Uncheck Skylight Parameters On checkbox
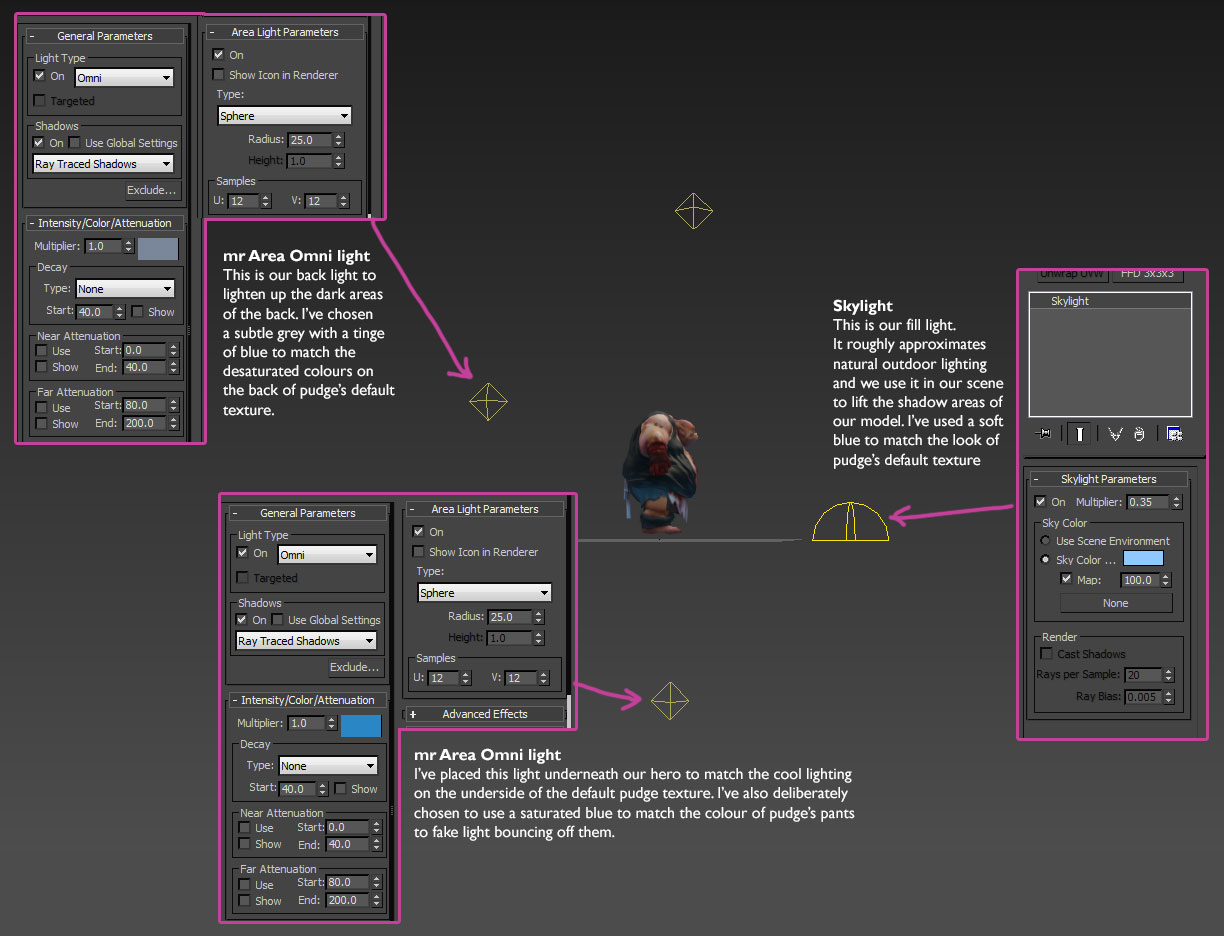This screenshot has width=1224, height=936. click(x=1041, y=502)
